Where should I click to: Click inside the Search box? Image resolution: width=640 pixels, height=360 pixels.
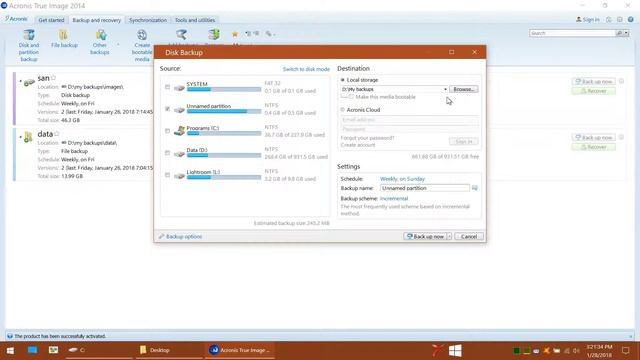coord(572,33)
